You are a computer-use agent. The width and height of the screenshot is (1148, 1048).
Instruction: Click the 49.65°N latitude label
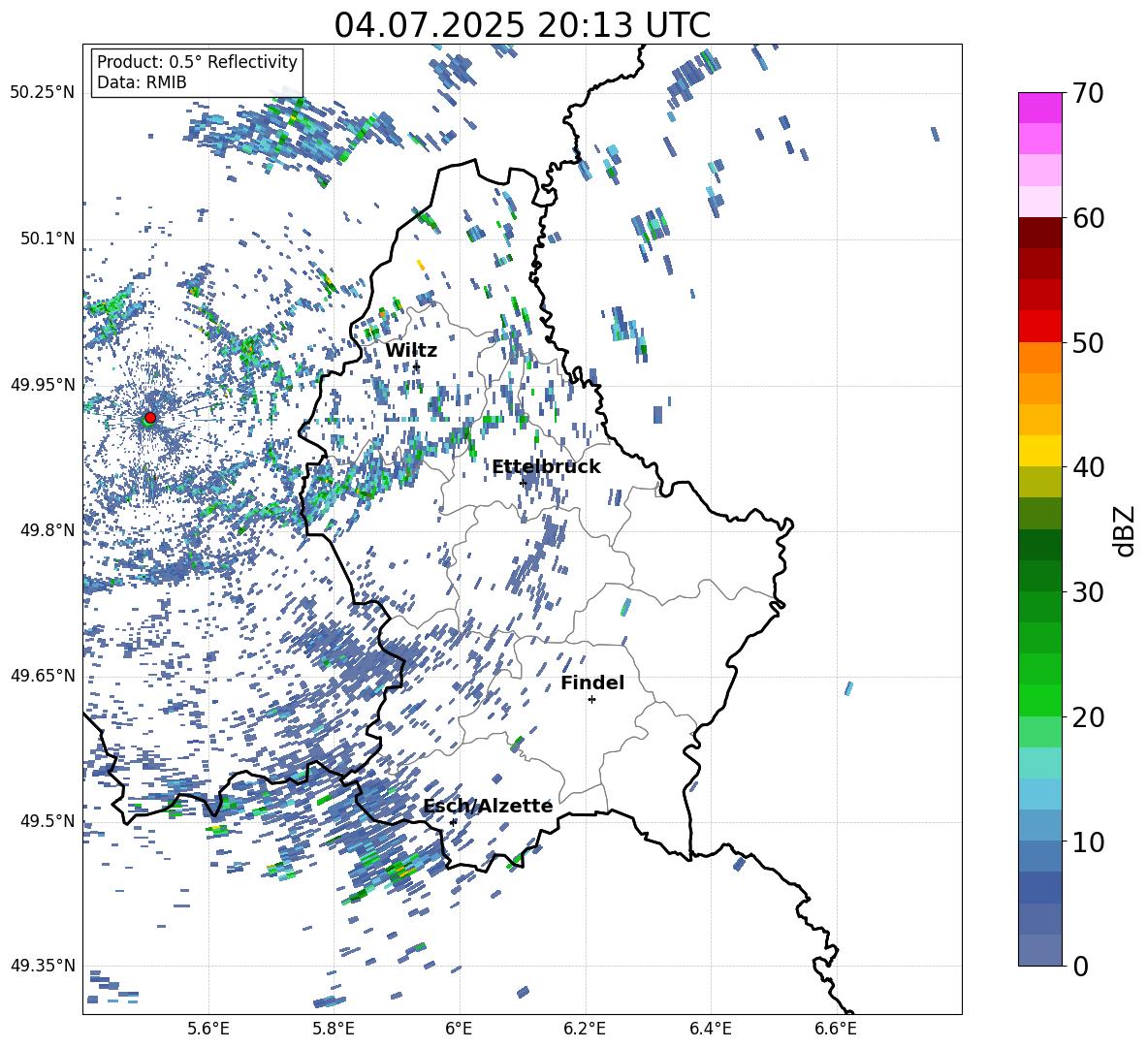tap(43, 676)
